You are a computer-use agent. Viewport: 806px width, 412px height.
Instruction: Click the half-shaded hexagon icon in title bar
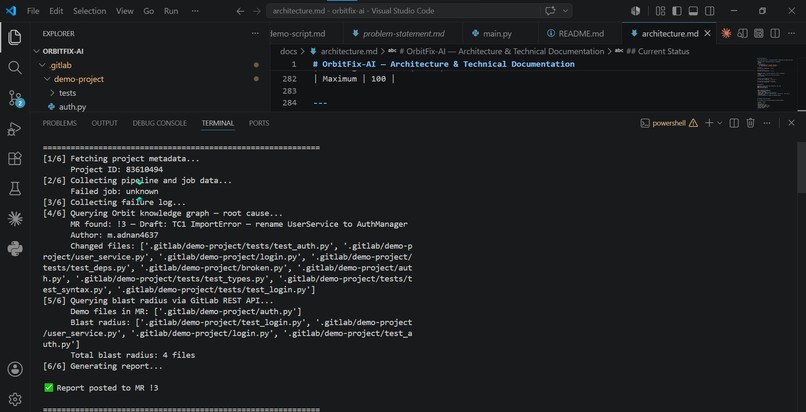(635, 11)
